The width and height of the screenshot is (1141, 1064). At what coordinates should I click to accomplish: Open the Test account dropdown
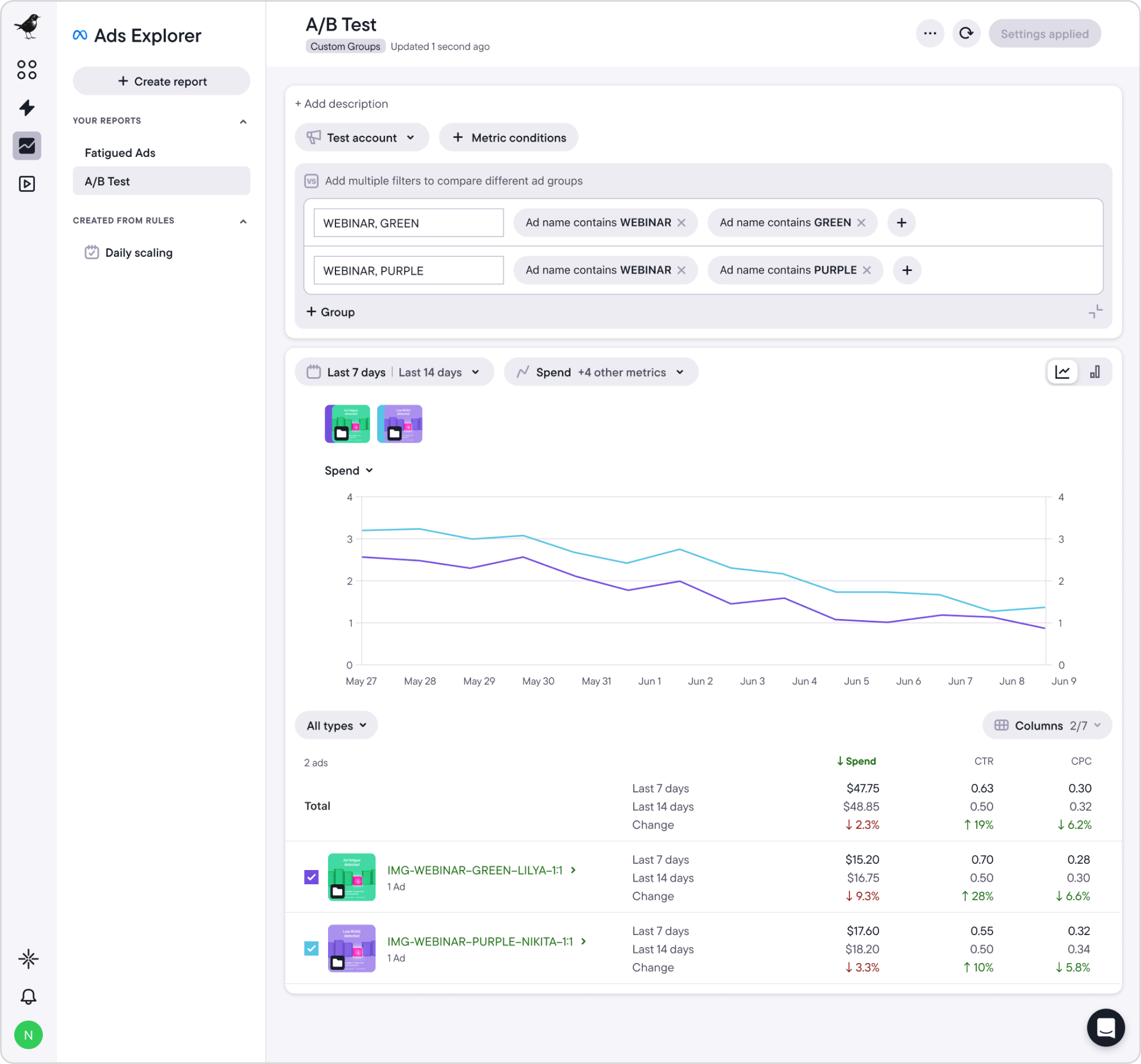[362, 137]
